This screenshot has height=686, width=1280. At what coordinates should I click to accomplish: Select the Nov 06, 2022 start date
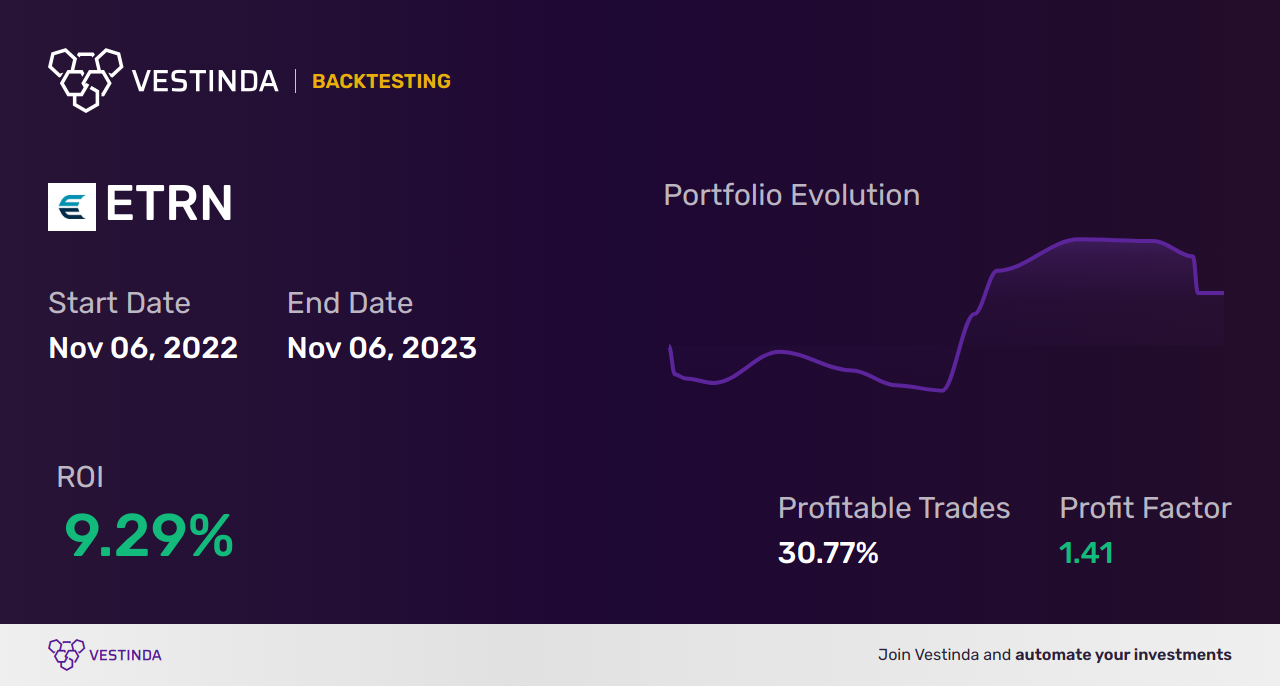(x=143, y=348)
